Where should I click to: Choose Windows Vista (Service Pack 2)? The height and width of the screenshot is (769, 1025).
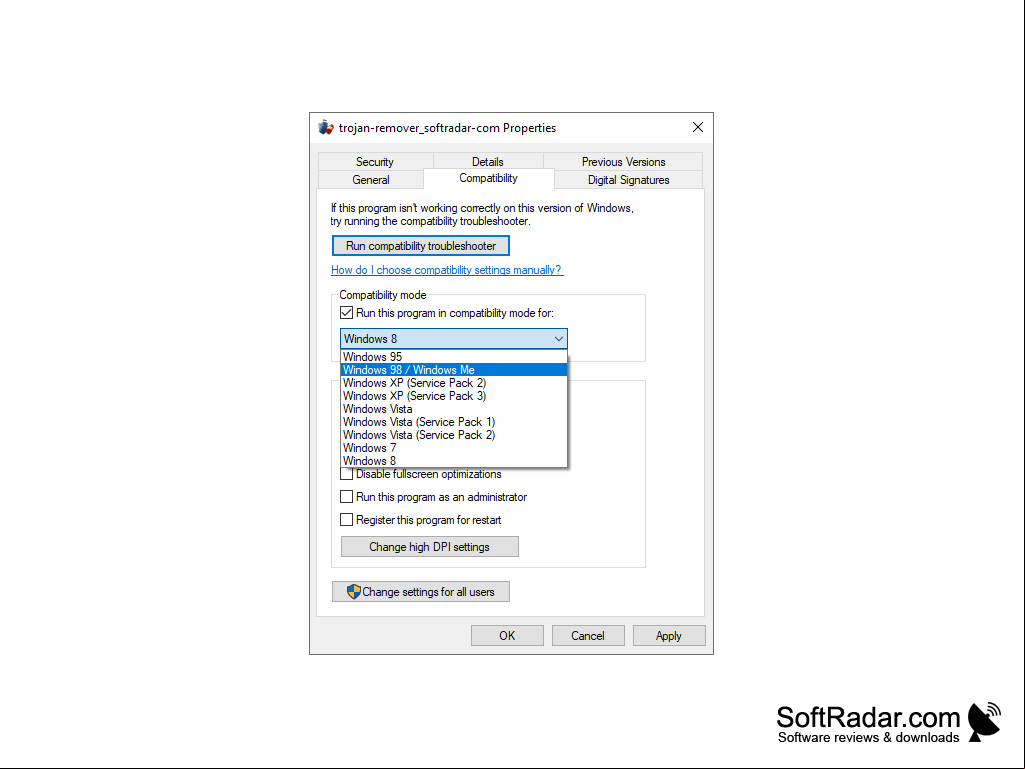454,436
